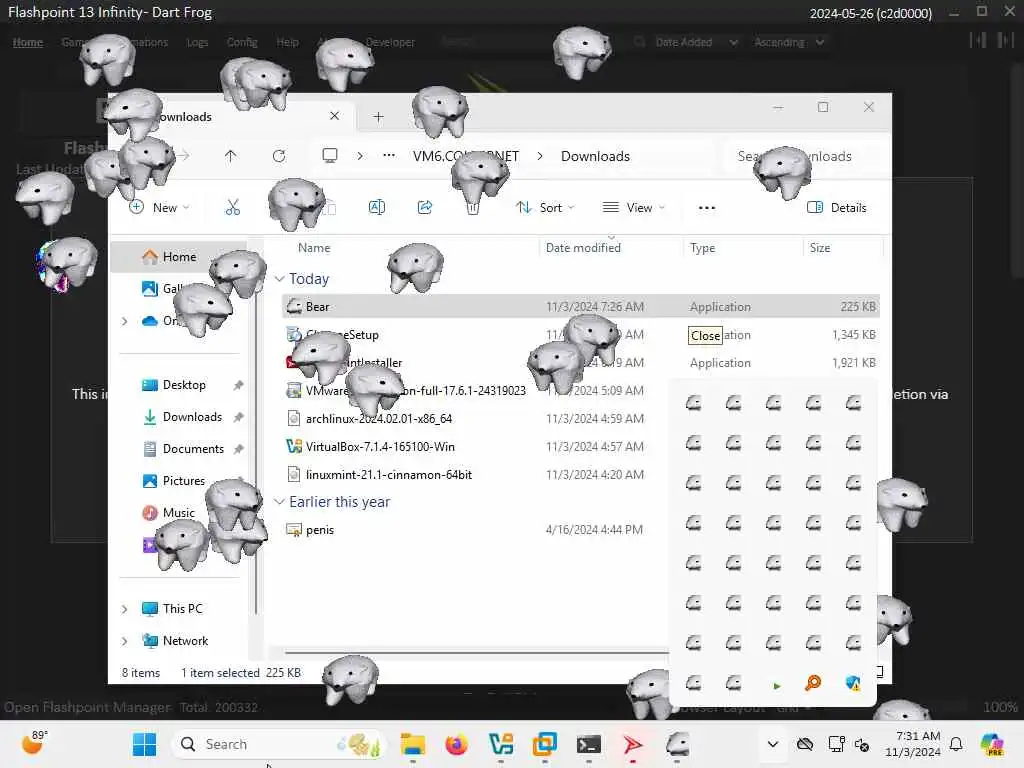Sort by the Size column header
The height and width of the screenshot is (768, 1024).
pyautogui.click(x=820, y=248)
